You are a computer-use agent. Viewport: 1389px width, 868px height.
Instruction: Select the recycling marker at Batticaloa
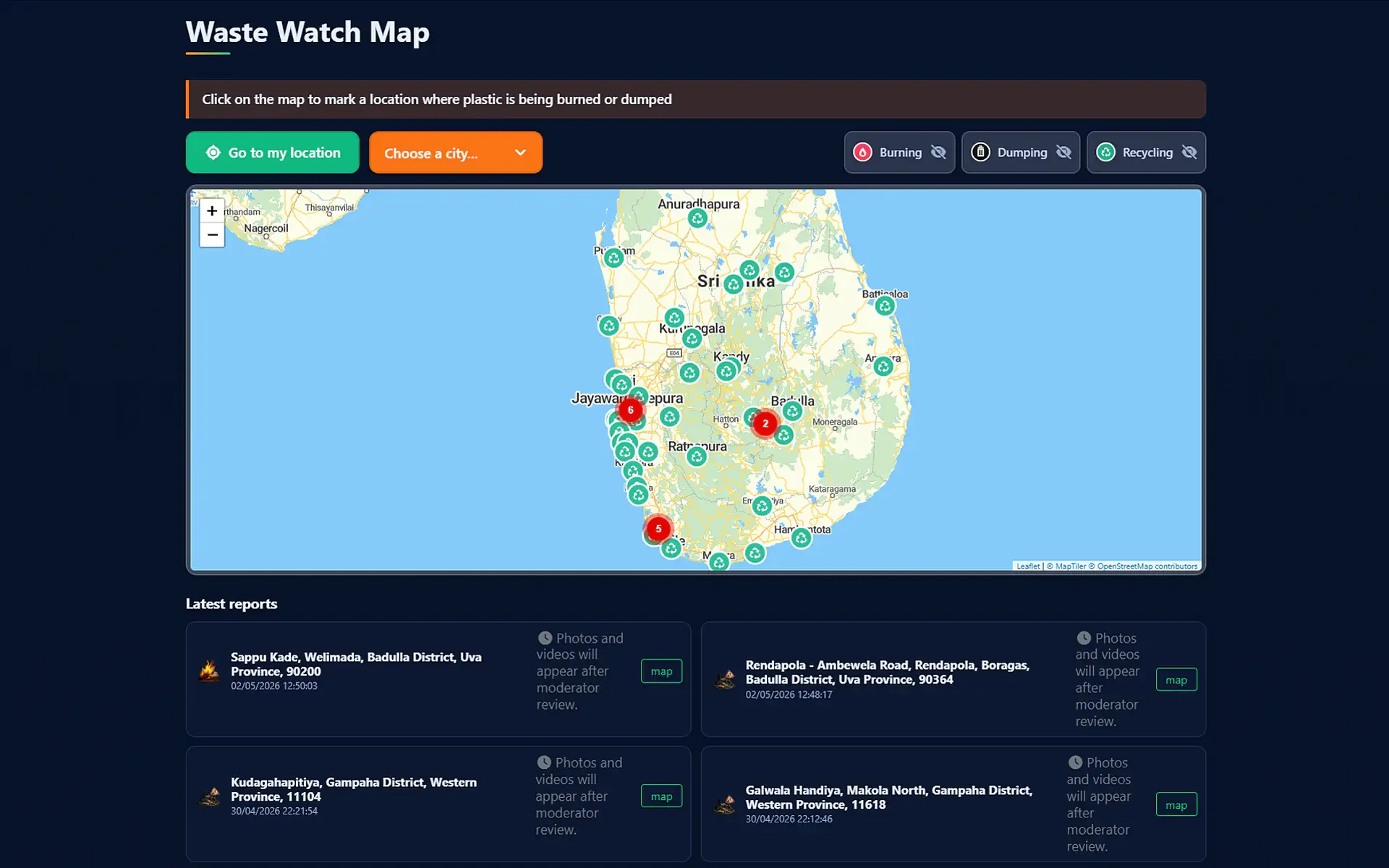tap(885, 306)
